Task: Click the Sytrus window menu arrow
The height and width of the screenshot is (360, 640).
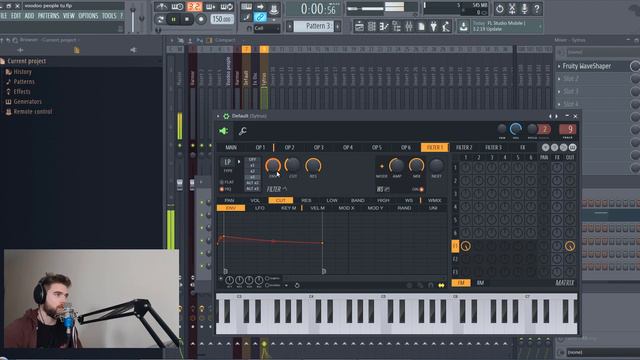Action: coord(218,116)
